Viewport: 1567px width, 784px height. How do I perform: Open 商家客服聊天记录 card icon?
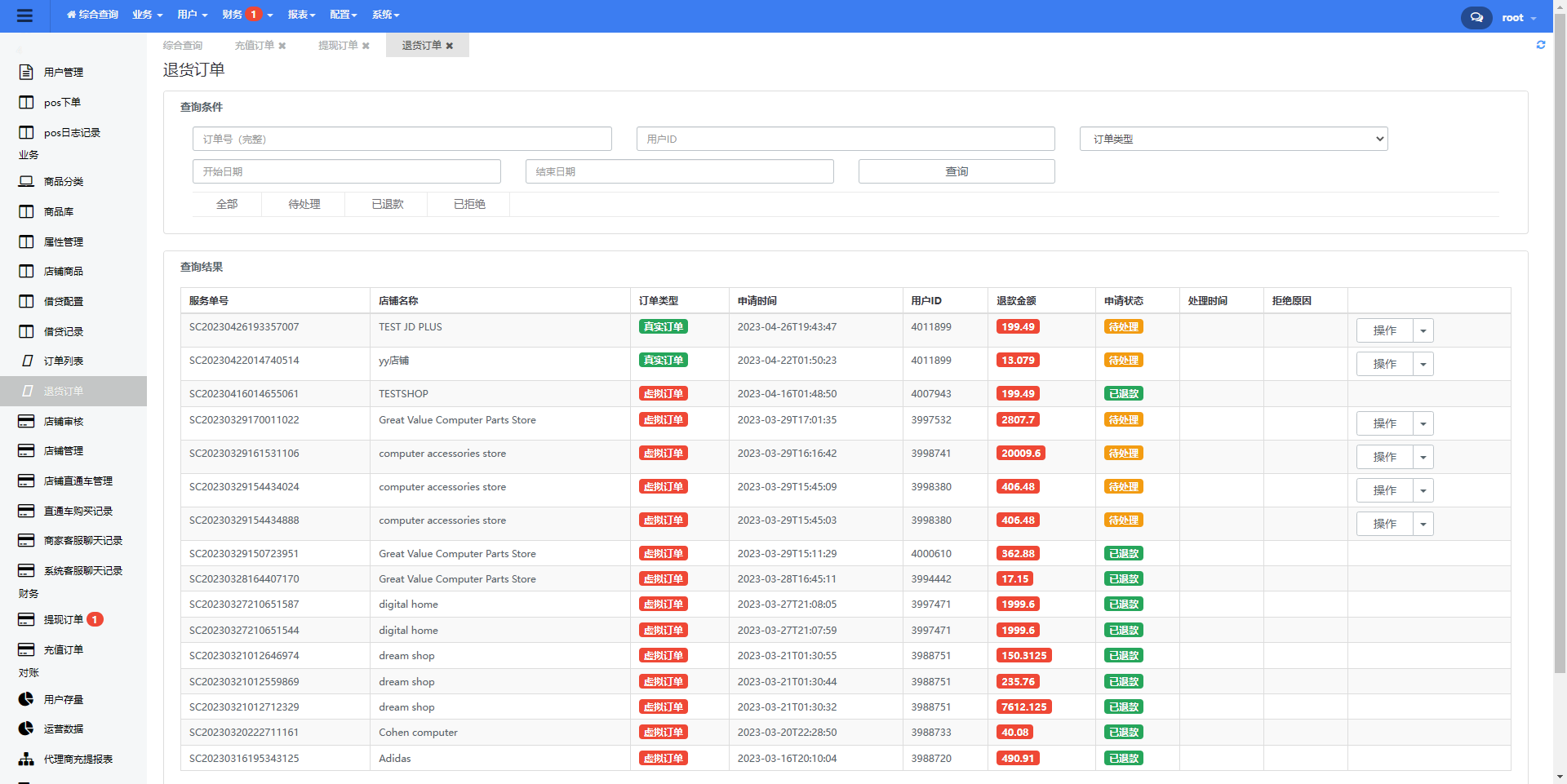tap(26, 540)
